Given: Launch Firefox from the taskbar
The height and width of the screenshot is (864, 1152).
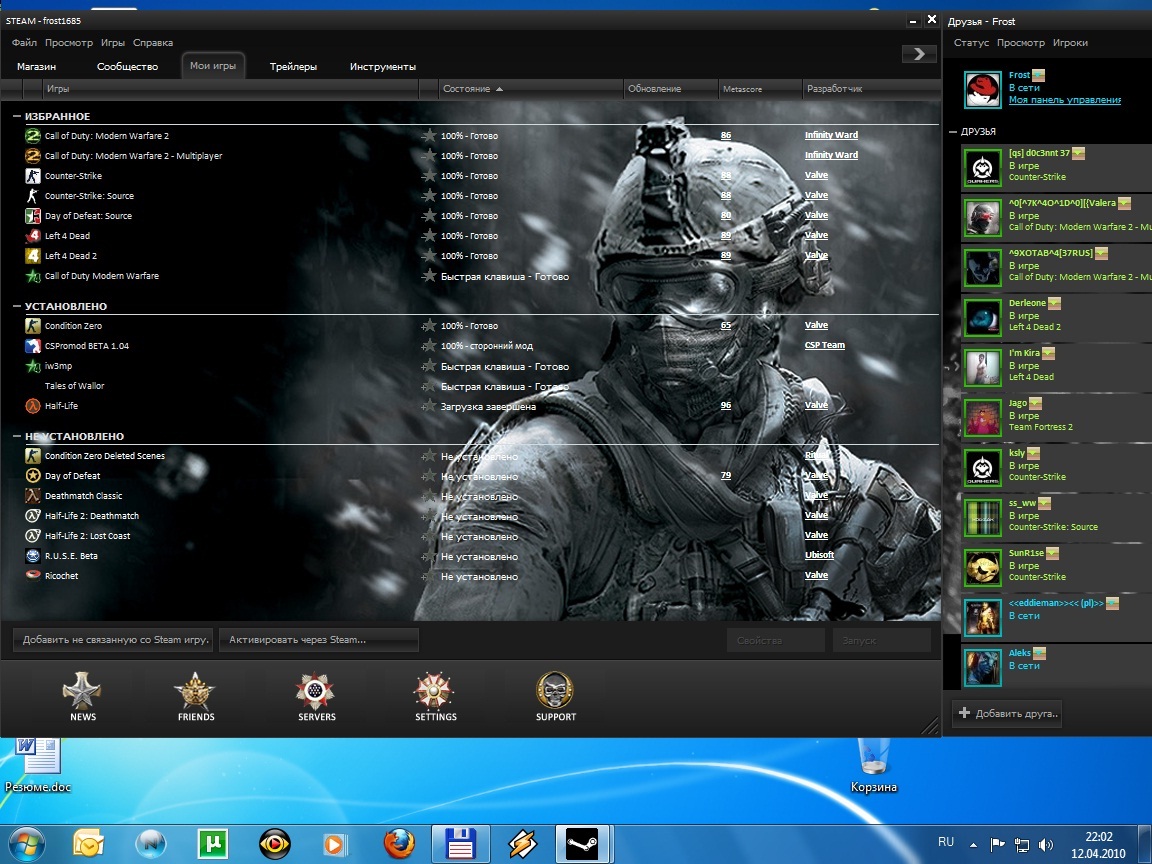Looking at the screenshot, I should click(397, 844).
